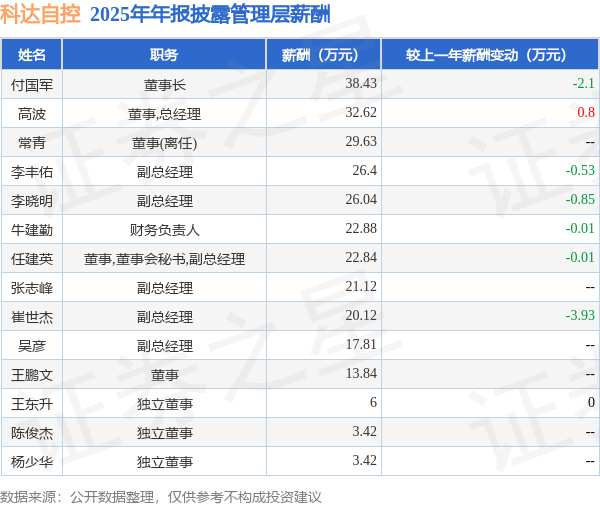Select the 姓名 column header
This screenshot has height=506, width=600.
coord(31,55)
